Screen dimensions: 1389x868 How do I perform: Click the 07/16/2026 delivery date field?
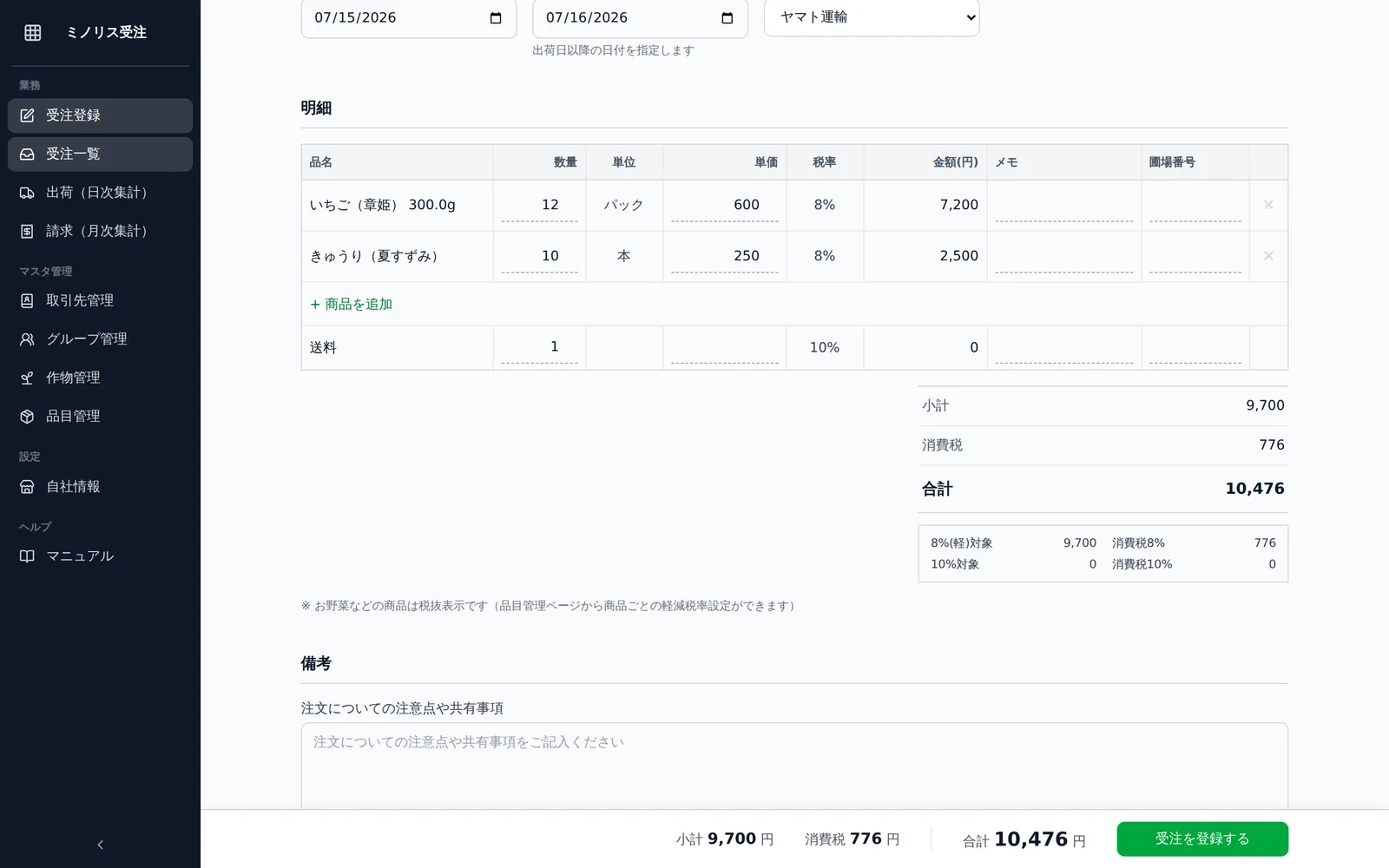point(640,18)
